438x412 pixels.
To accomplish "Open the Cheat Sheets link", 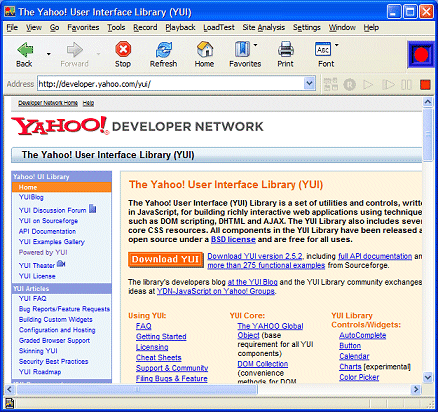I will 159,358.
